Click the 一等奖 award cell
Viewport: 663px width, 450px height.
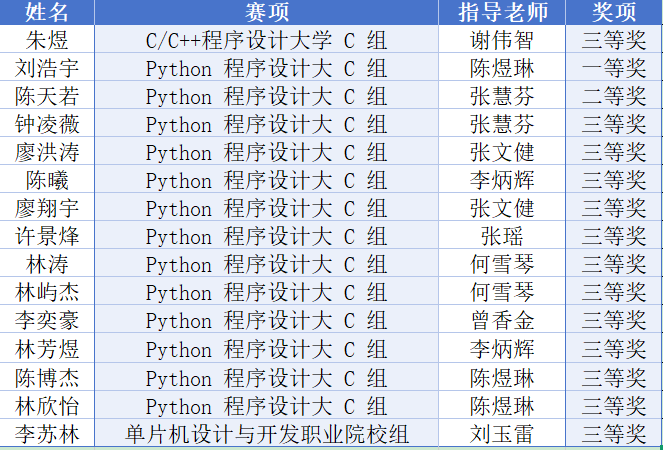614,67
